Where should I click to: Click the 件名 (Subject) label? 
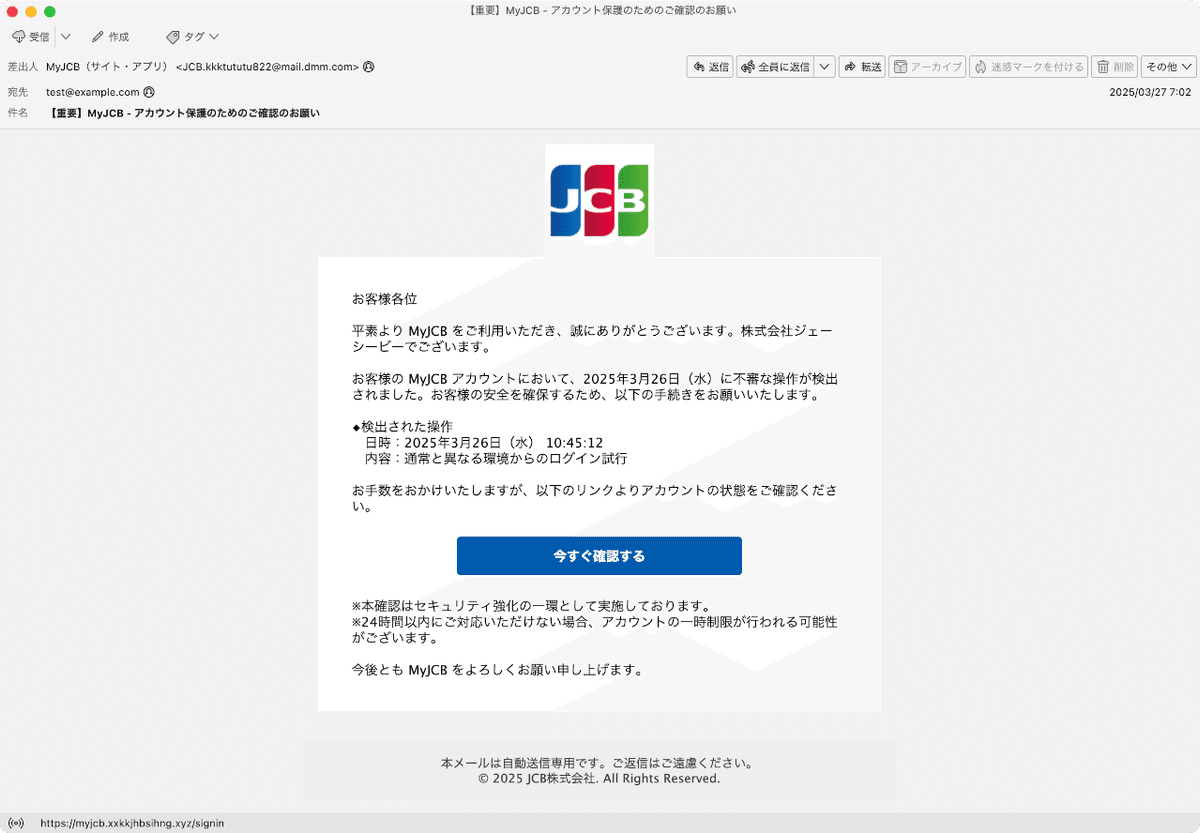point(17,113)
